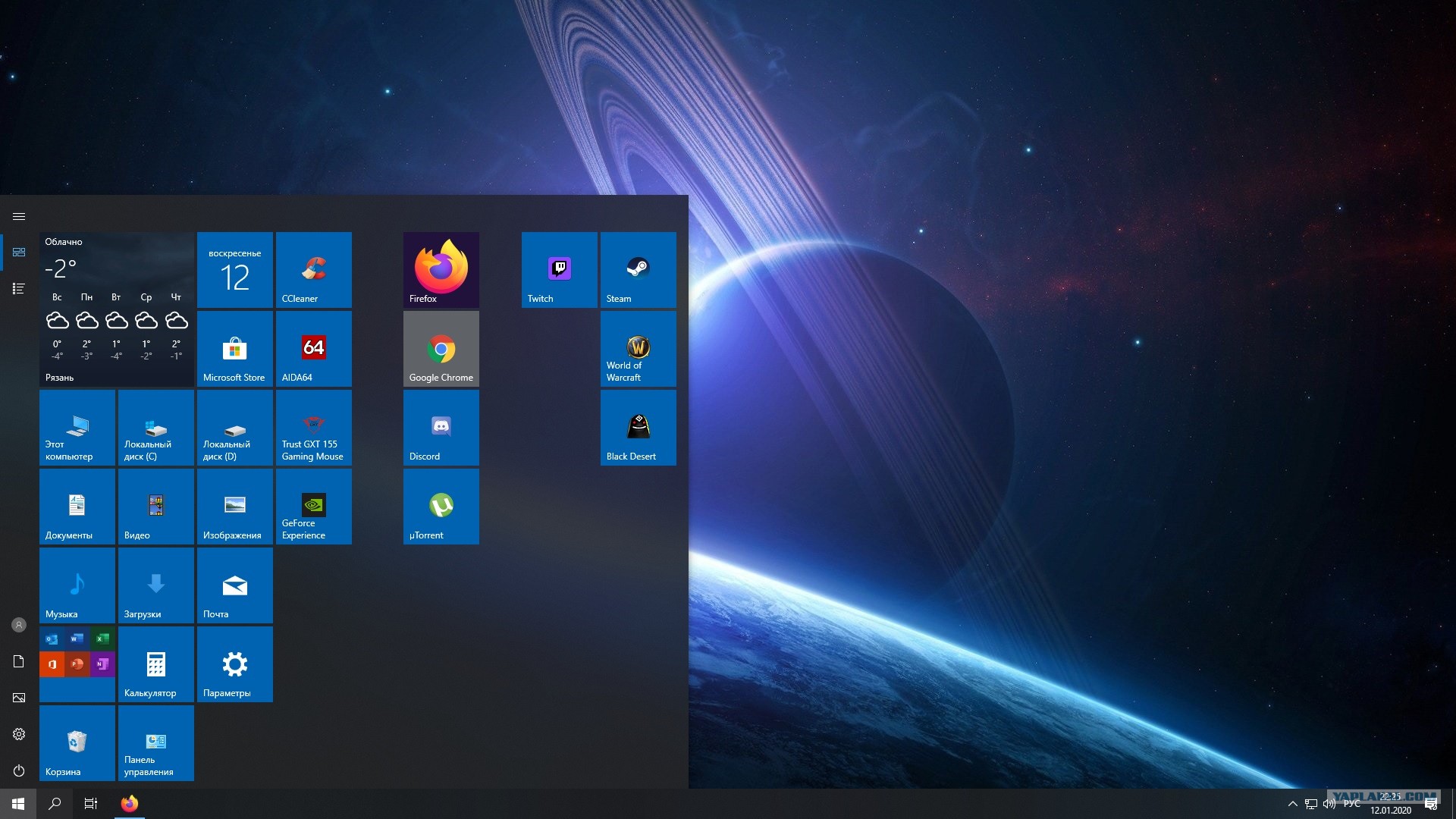Open the Power options menu
The height and width of the screenshot is (819, 1456).
click(19, 770)
